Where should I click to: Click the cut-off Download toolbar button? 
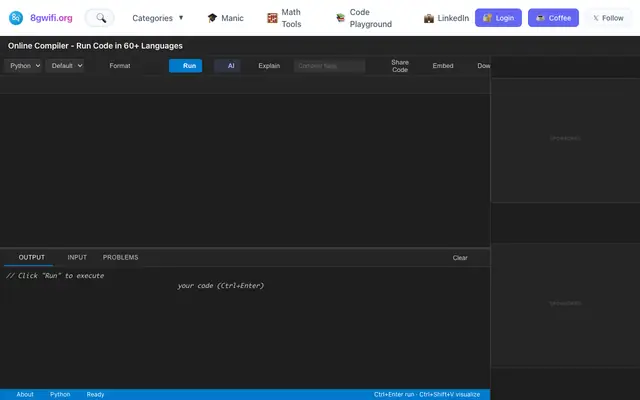point(483,66)
